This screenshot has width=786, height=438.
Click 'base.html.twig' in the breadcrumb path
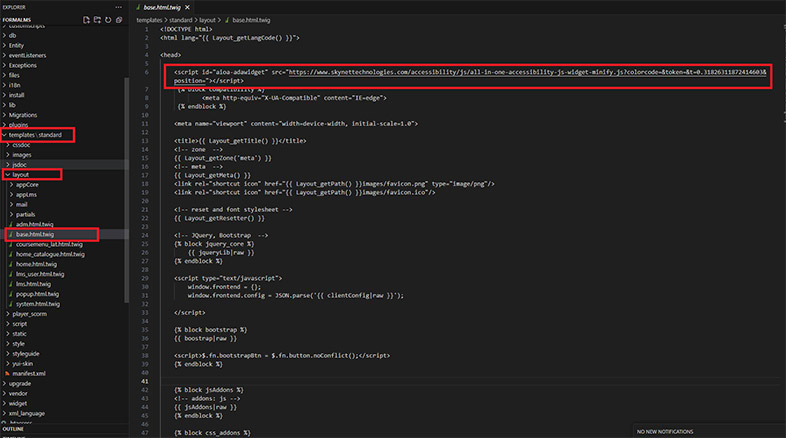click(251, 20)
